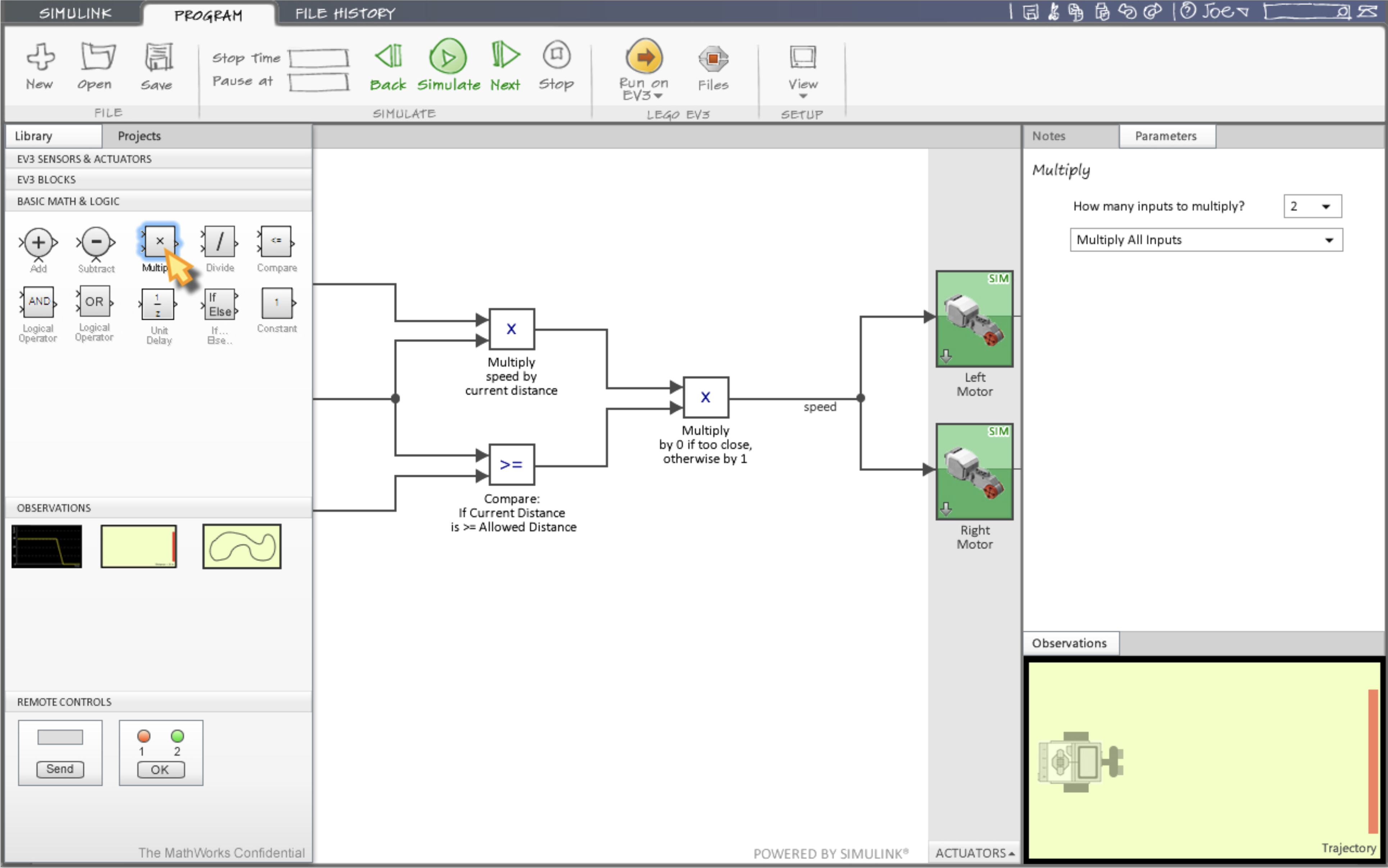1388x868 pixels.
Task: Select the Divide block in library
Action: coord(219,242)
